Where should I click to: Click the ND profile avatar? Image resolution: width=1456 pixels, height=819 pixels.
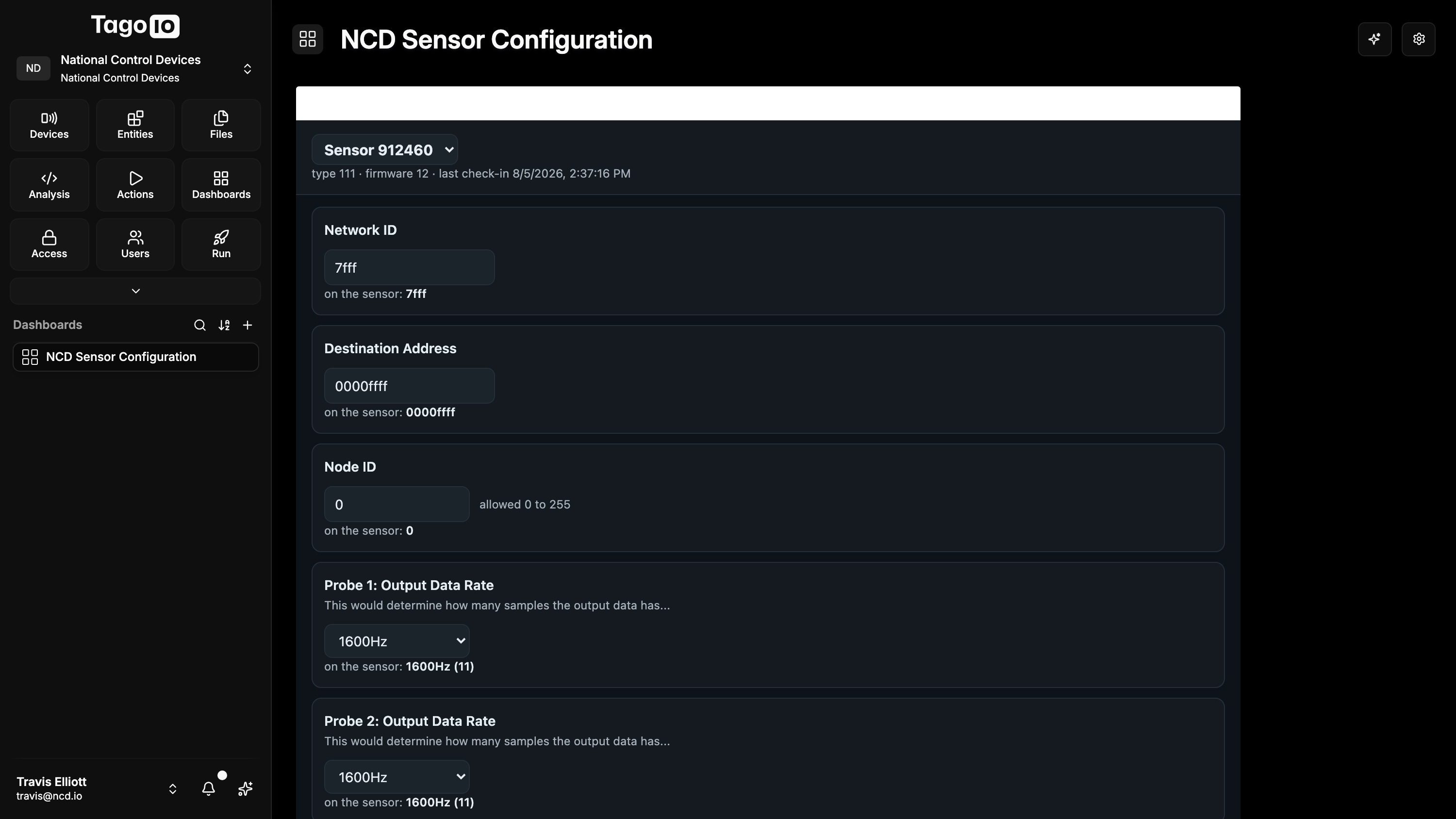[x=33, y=68]
